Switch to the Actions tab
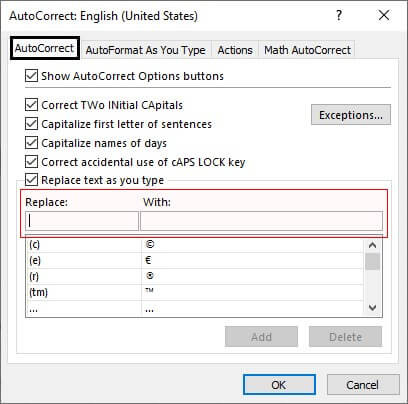This screenshot has width=408, height=404. click(235, 50)
